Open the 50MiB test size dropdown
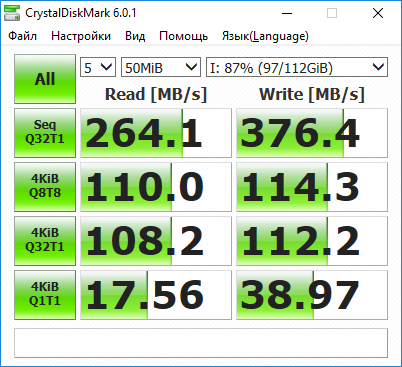Screen dimensions: 402x367 [161, 67]
